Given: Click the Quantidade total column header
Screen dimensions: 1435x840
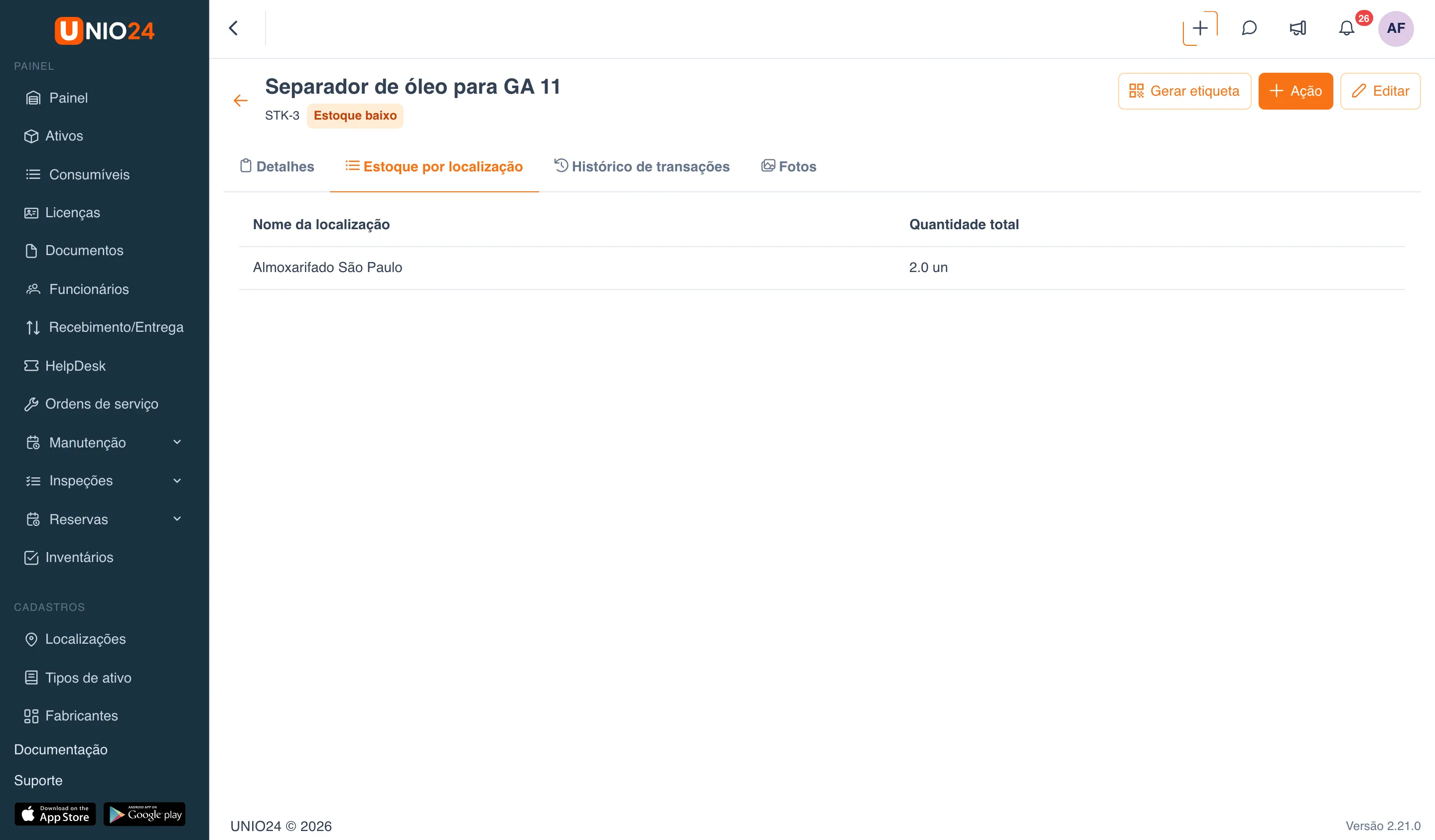Looking at the screenshot, I should tap(964, 224).
